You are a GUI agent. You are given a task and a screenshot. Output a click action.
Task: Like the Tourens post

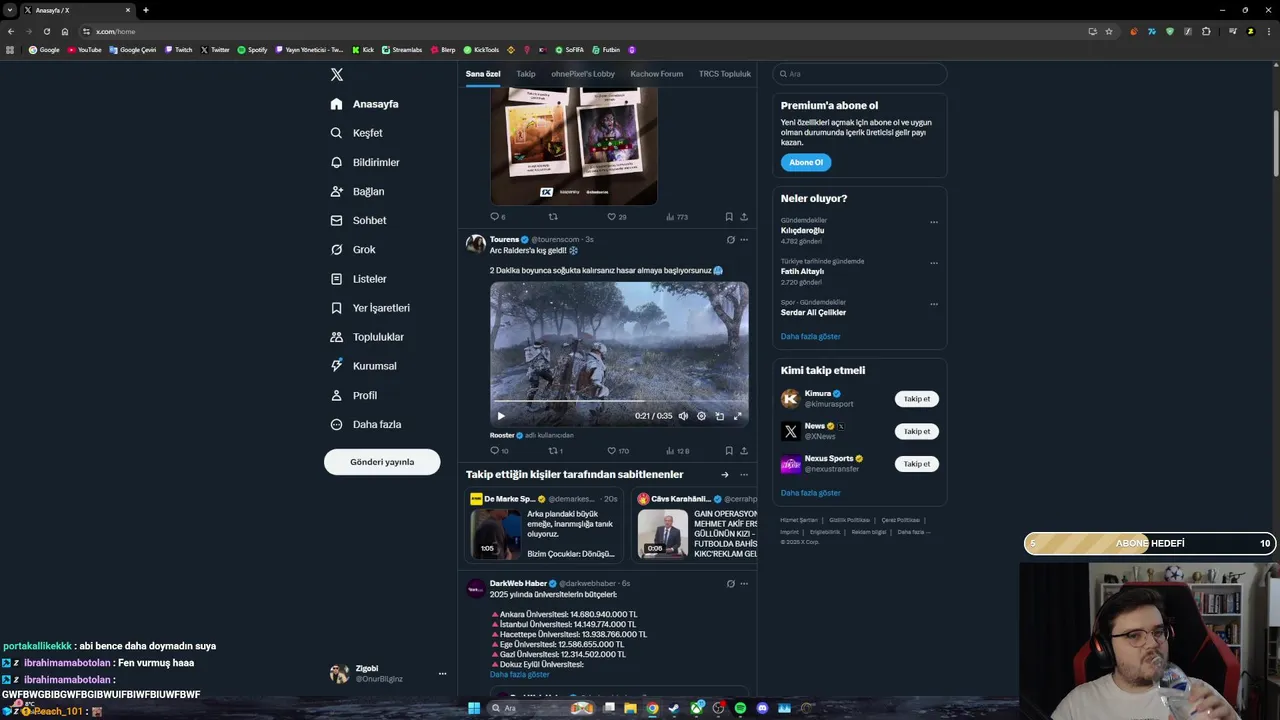618,451
